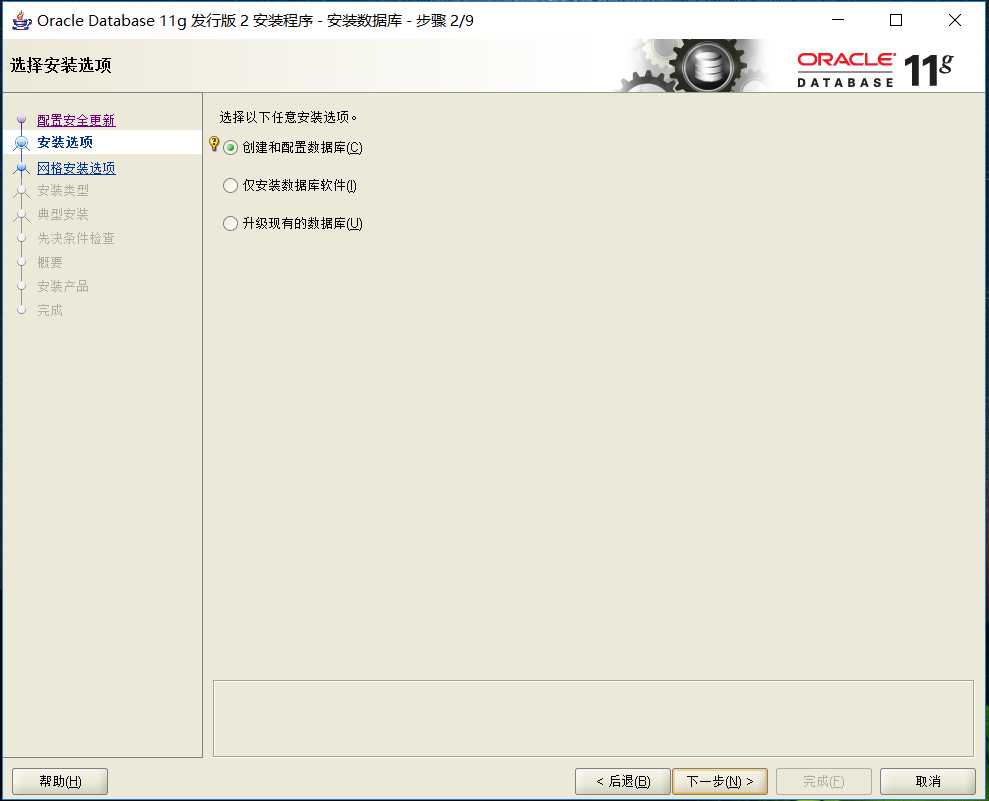
Task: Click the lightbulb hint icon beside 创建和配置数据库
Action: [214, 144]
